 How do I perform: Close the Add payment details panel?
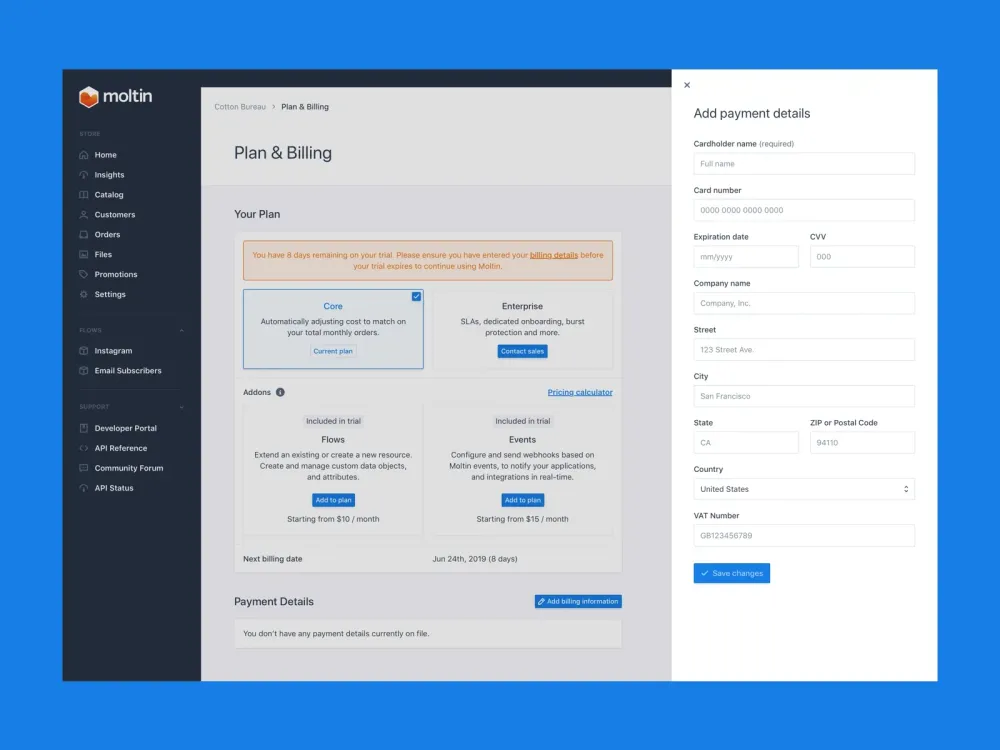(686, 86)
